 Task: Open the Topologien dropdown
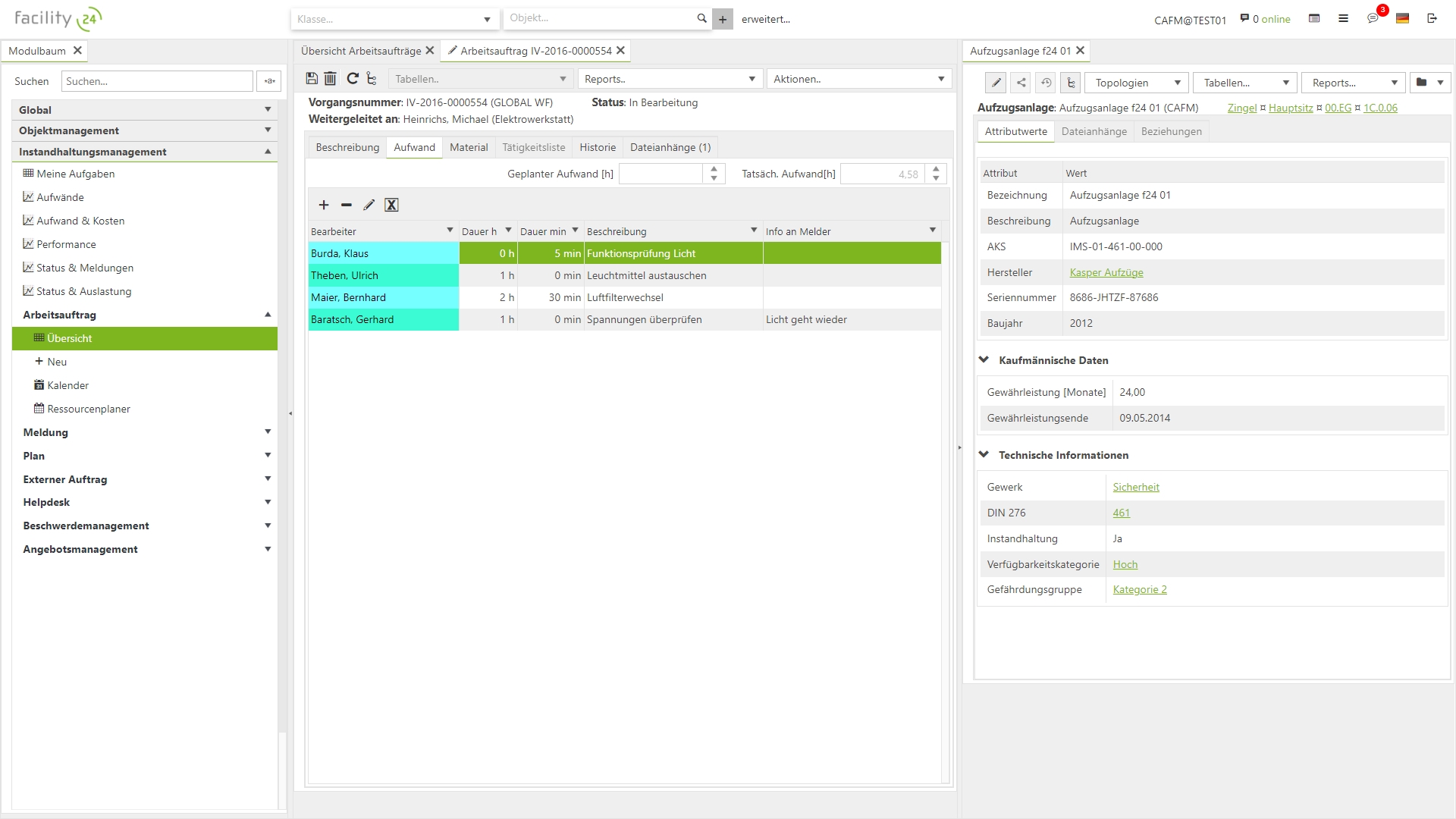(x=1134, y=83)
